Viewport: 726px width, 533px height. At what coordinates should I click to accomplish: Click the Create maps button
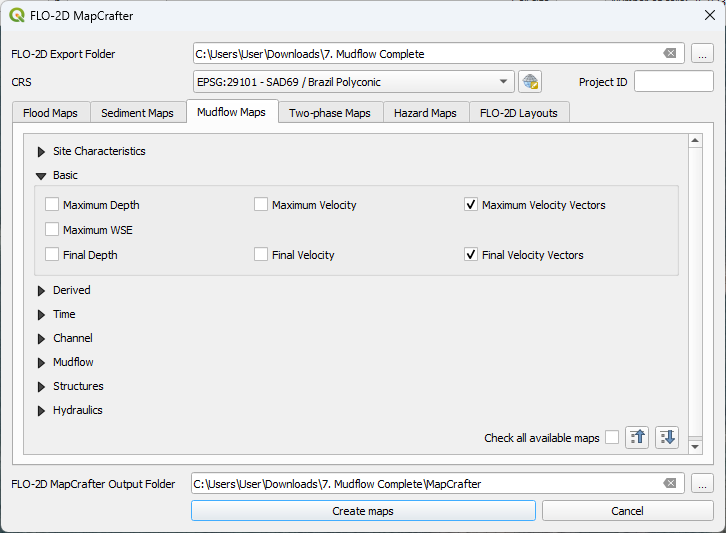click(363, 511)
